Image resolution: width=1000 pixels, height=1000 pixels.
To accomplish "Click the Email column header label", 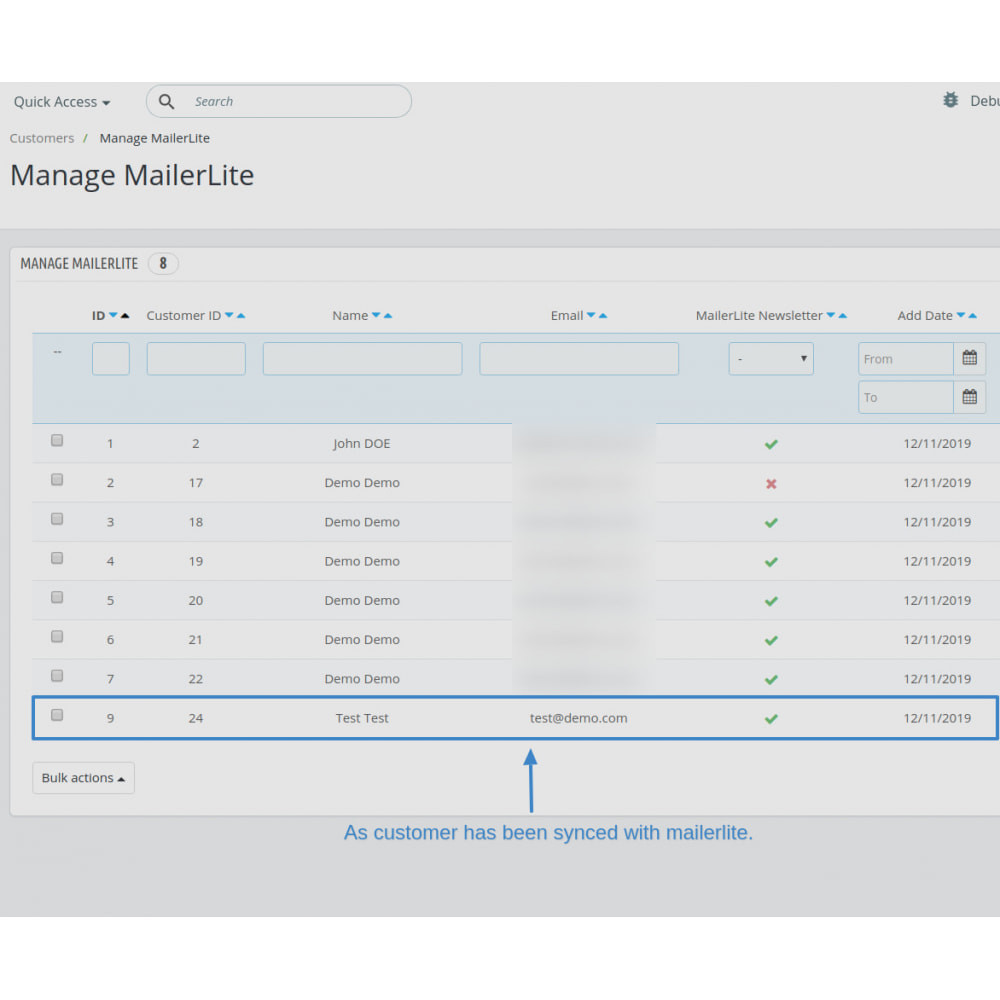I will [x=567, y=316].
